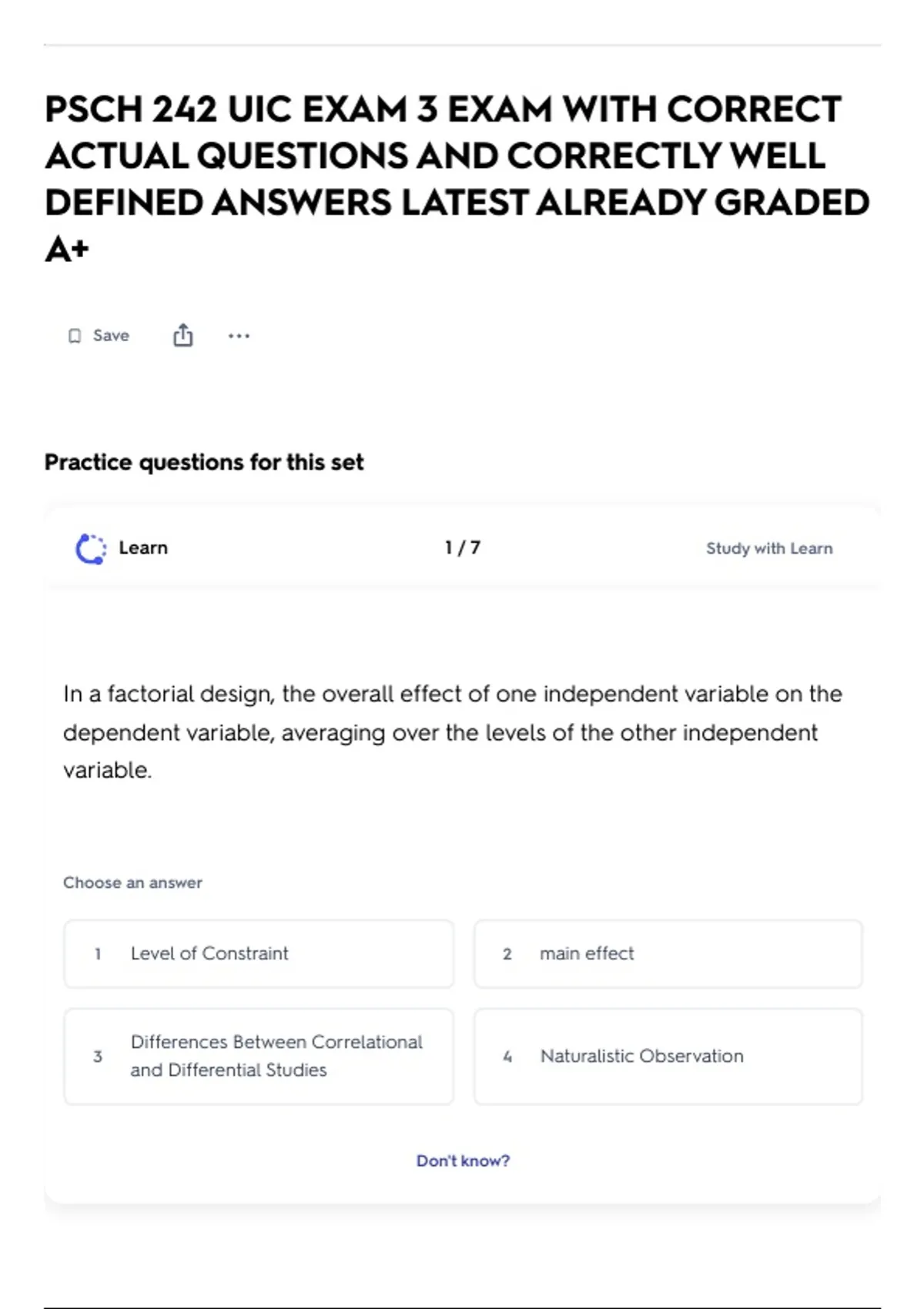The image size is (924, 1309).
Task: Open Study with Learn link
Action: coord(769,548)
